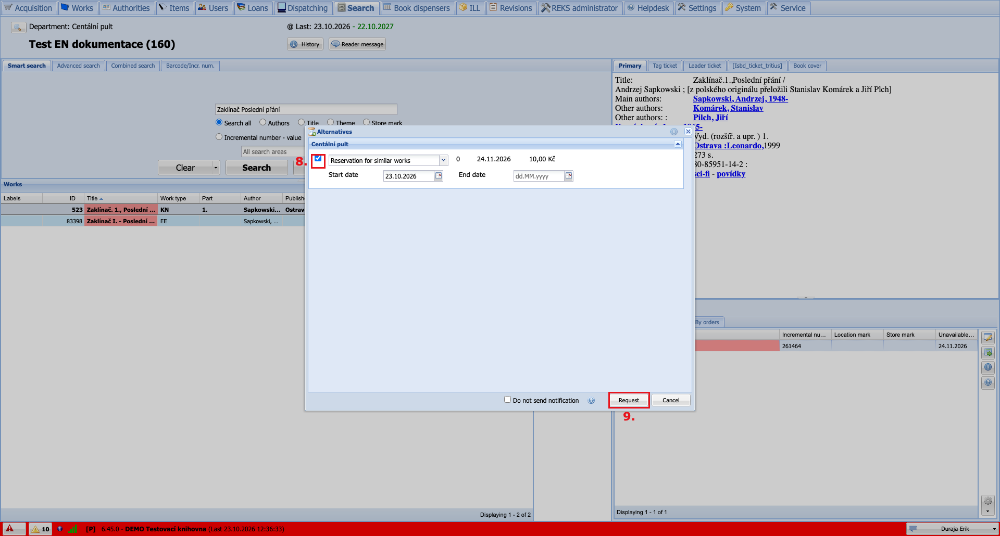Click the smart search text field
Viewport: 1000px width, 536px height.
(x=306, y=109)
